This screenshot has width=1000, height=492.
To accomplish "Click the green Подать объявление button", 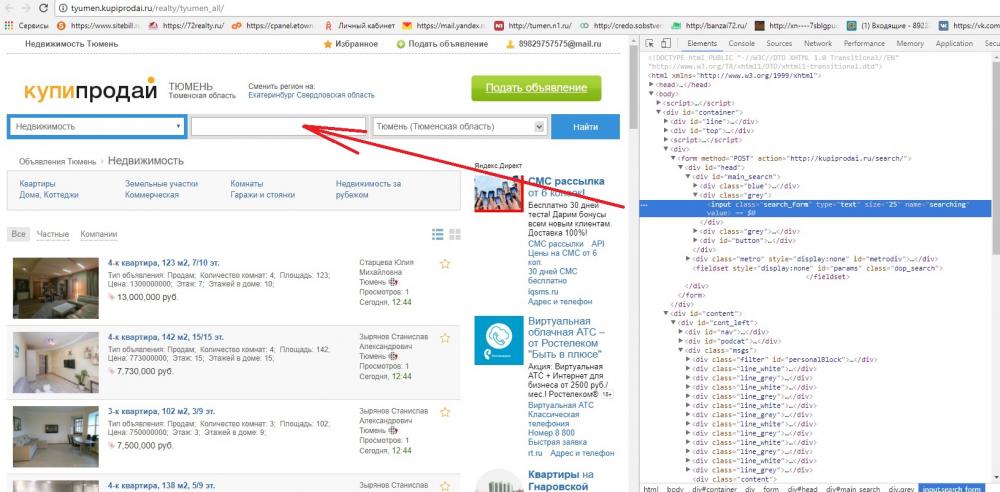I will [x=536, y=88].
